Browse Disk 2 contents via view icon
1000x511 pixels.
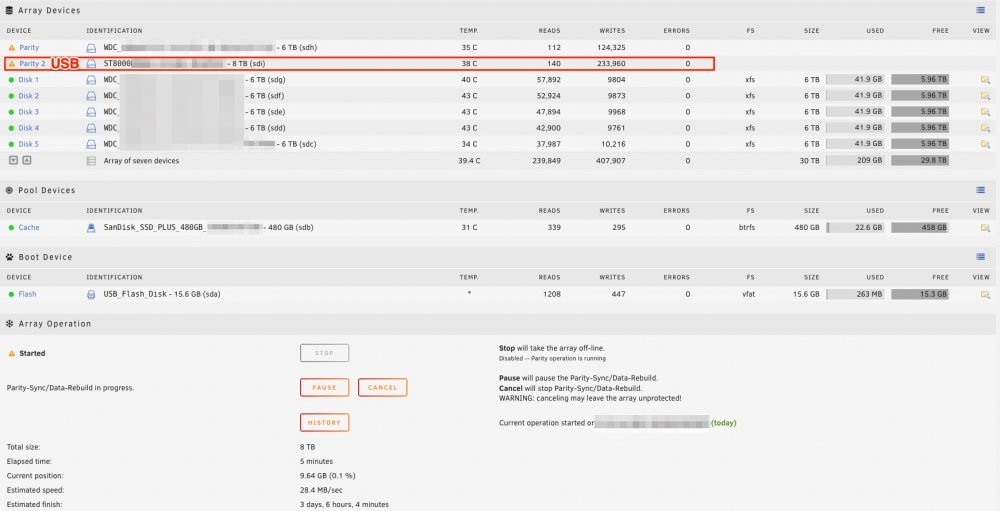[x=985, y=96]
